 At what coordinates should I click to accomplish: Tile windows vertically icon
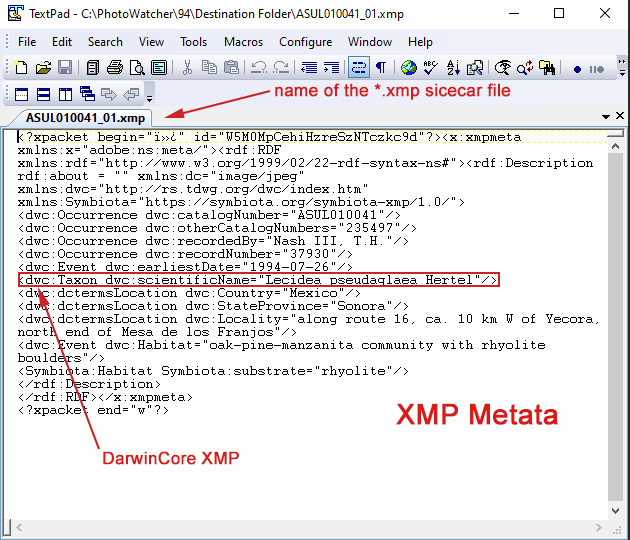click(65, 95)
